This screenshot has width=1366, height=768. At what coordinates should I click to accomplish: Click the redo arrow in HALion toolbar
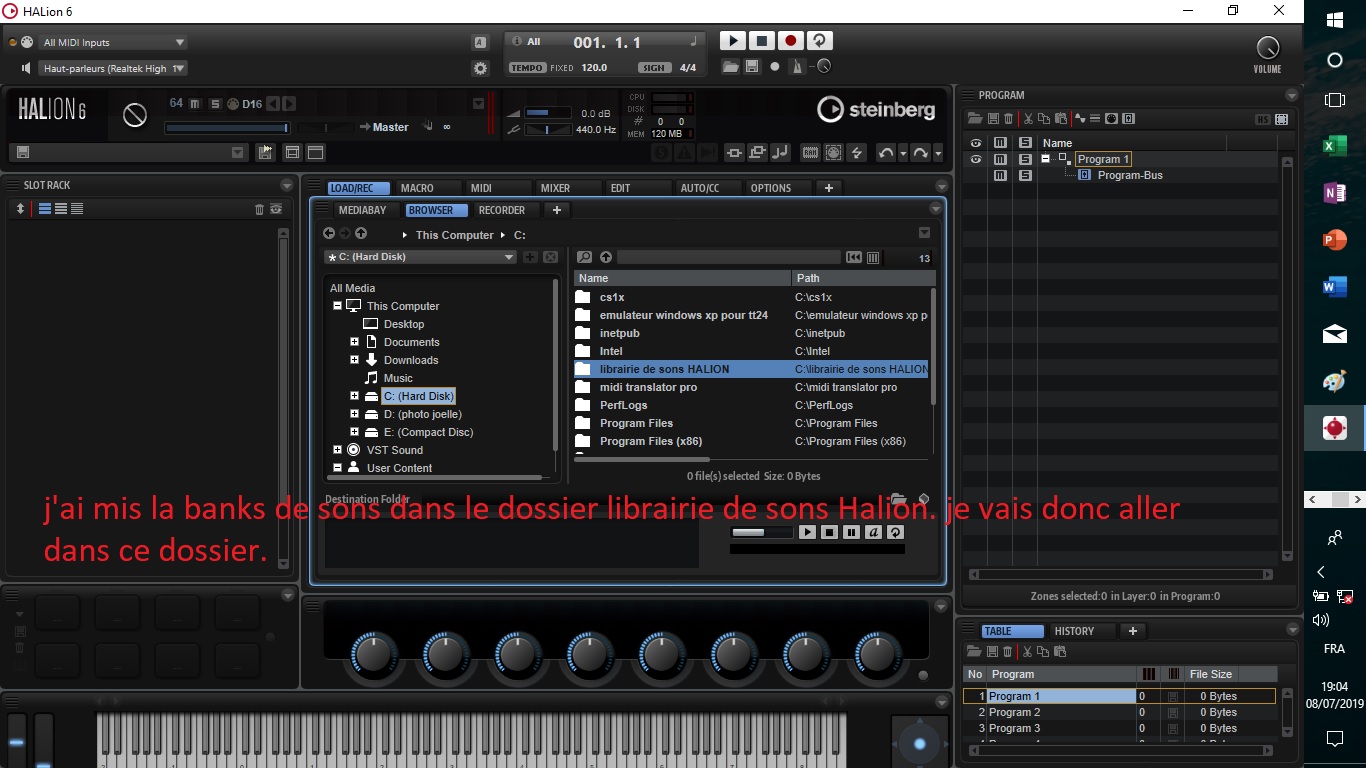tap(920, 153)
